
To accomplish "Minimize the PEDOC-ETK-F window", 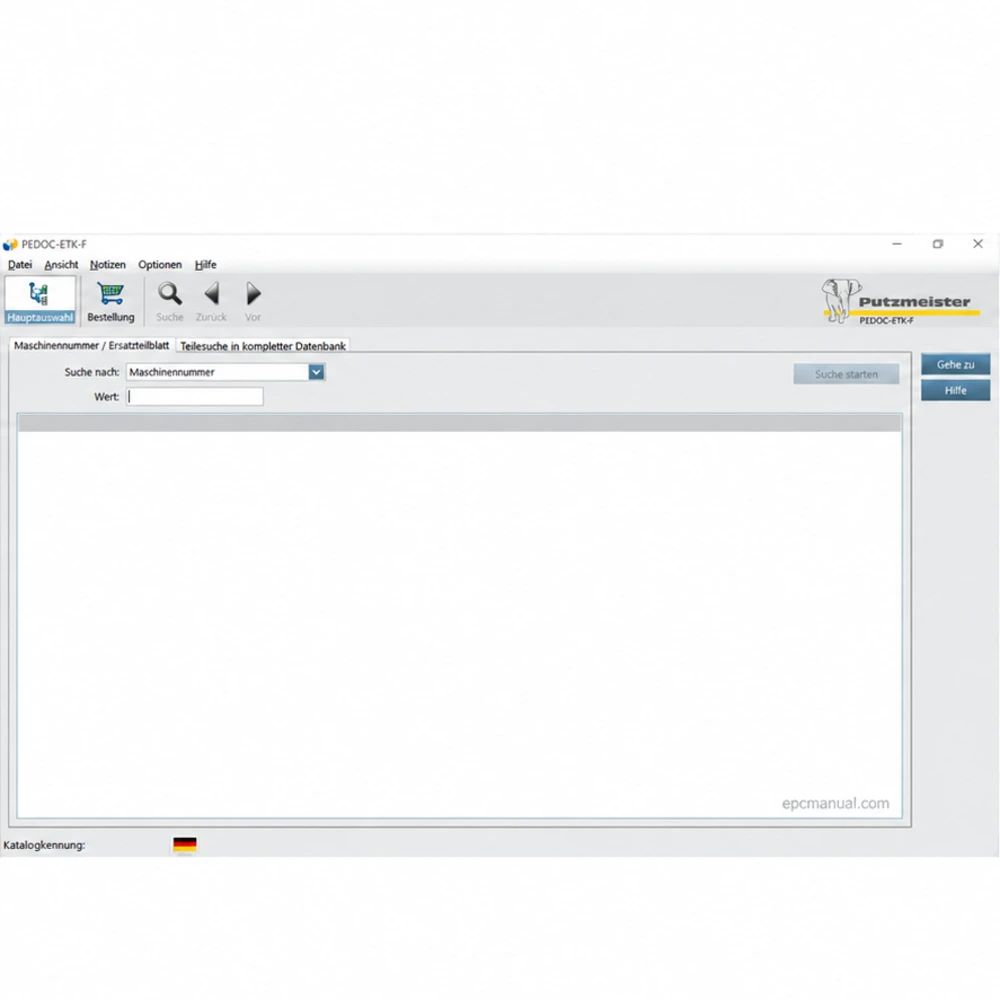I will coord(897,244).
